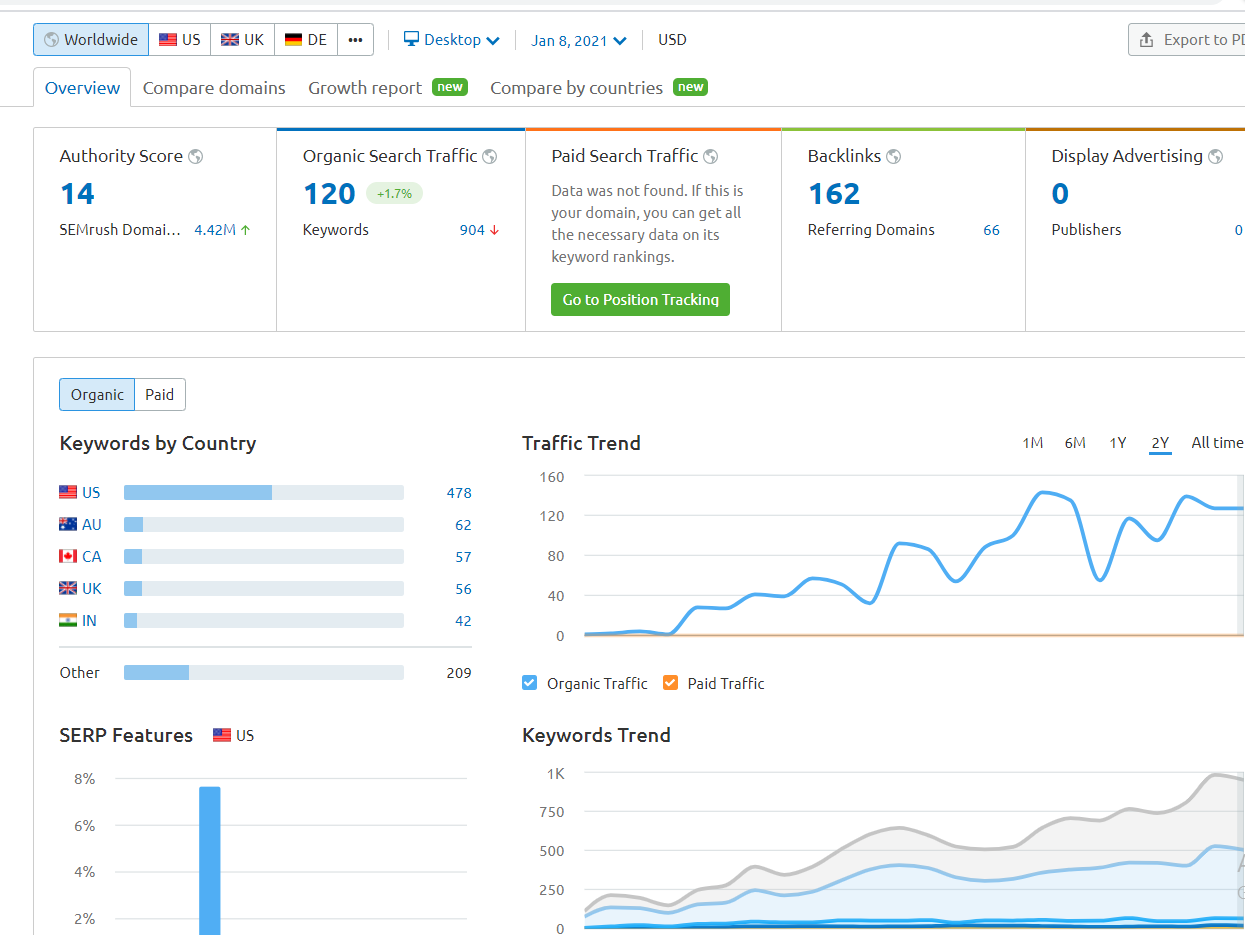
Task: Switch to Organic toggle view
Action: click(97, 395)
